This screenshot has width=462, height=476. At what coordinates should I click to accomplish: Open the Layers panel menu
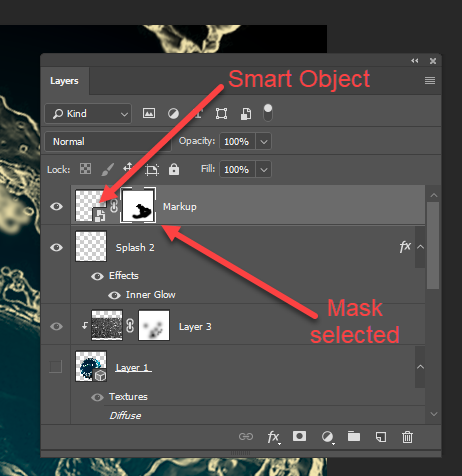430,81
